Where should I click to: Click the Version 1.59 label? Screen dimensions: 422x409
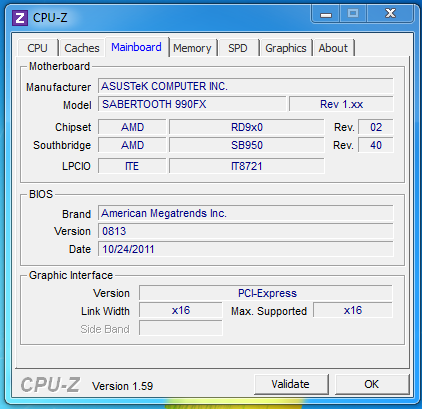(122, 386)
